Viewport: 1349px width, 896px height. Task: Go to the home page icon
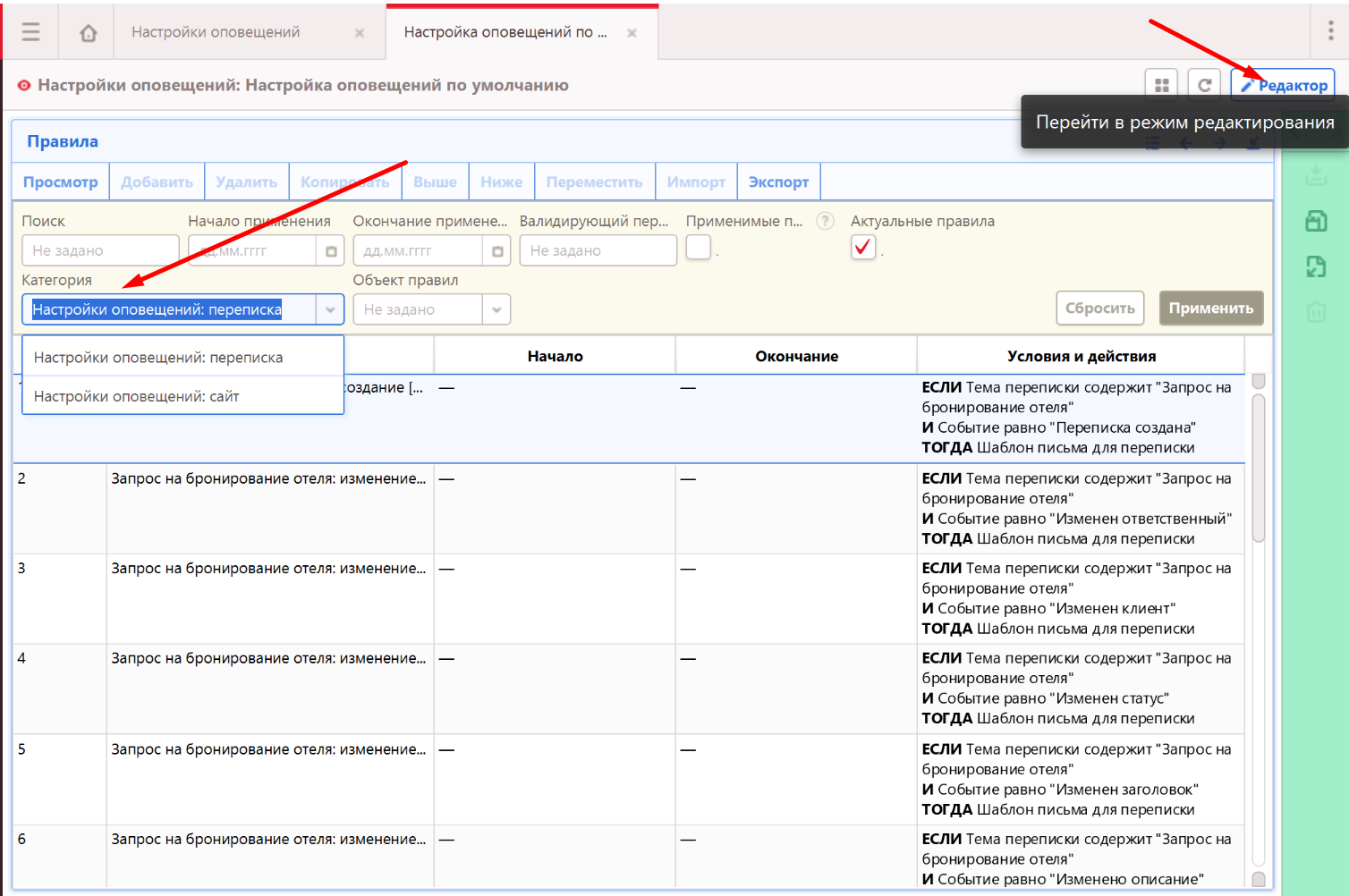coord(88,33)
